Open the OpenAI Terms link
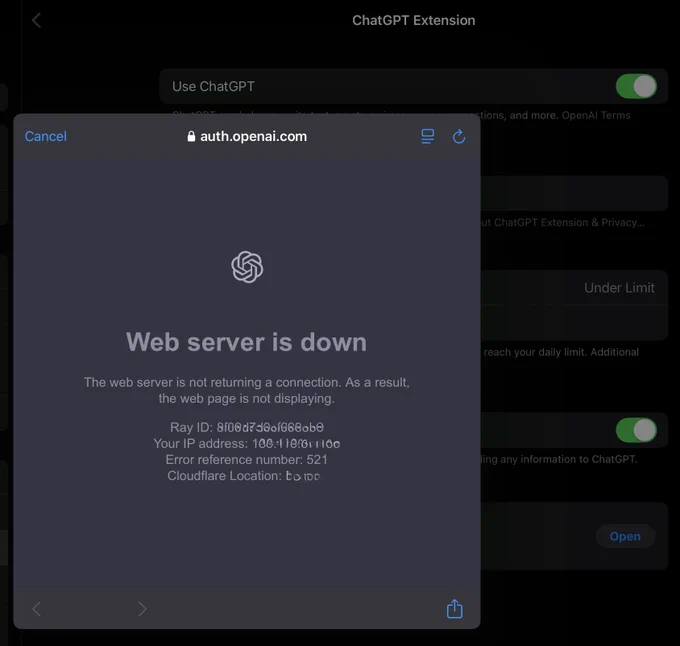 coord(596,115)
